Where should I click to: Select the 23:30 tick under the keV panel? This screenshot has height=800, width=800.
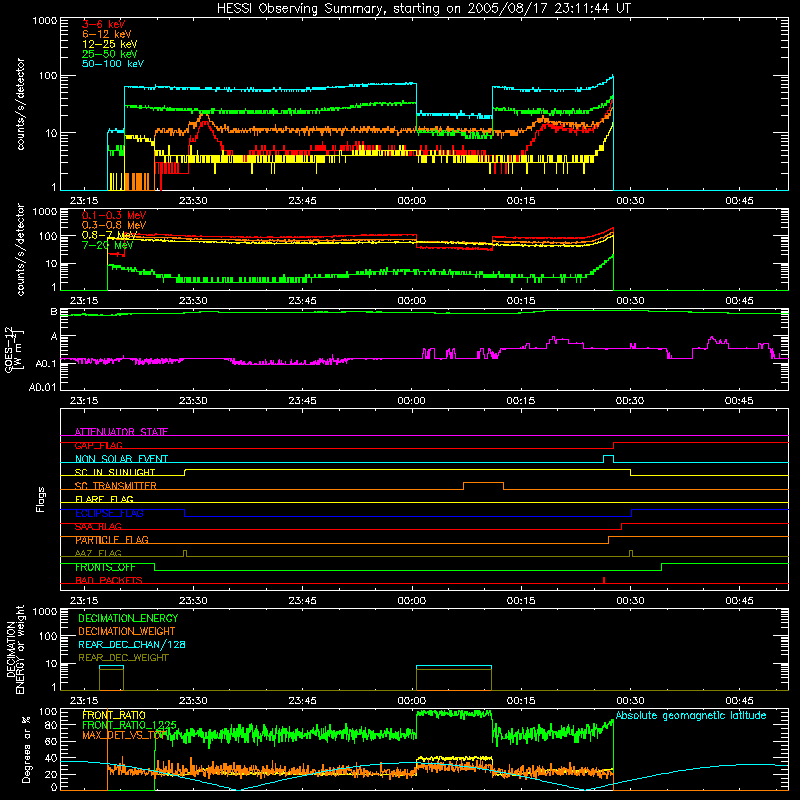(x=193, y=201)
